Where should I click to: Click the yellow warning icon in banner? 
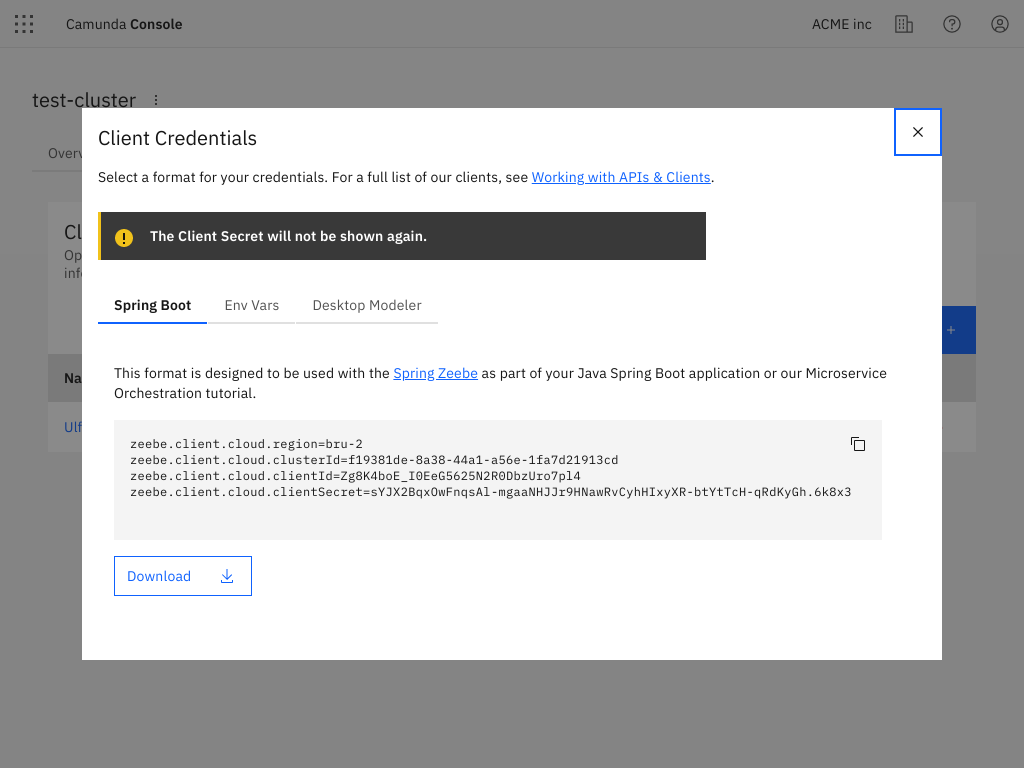[124, 237]
